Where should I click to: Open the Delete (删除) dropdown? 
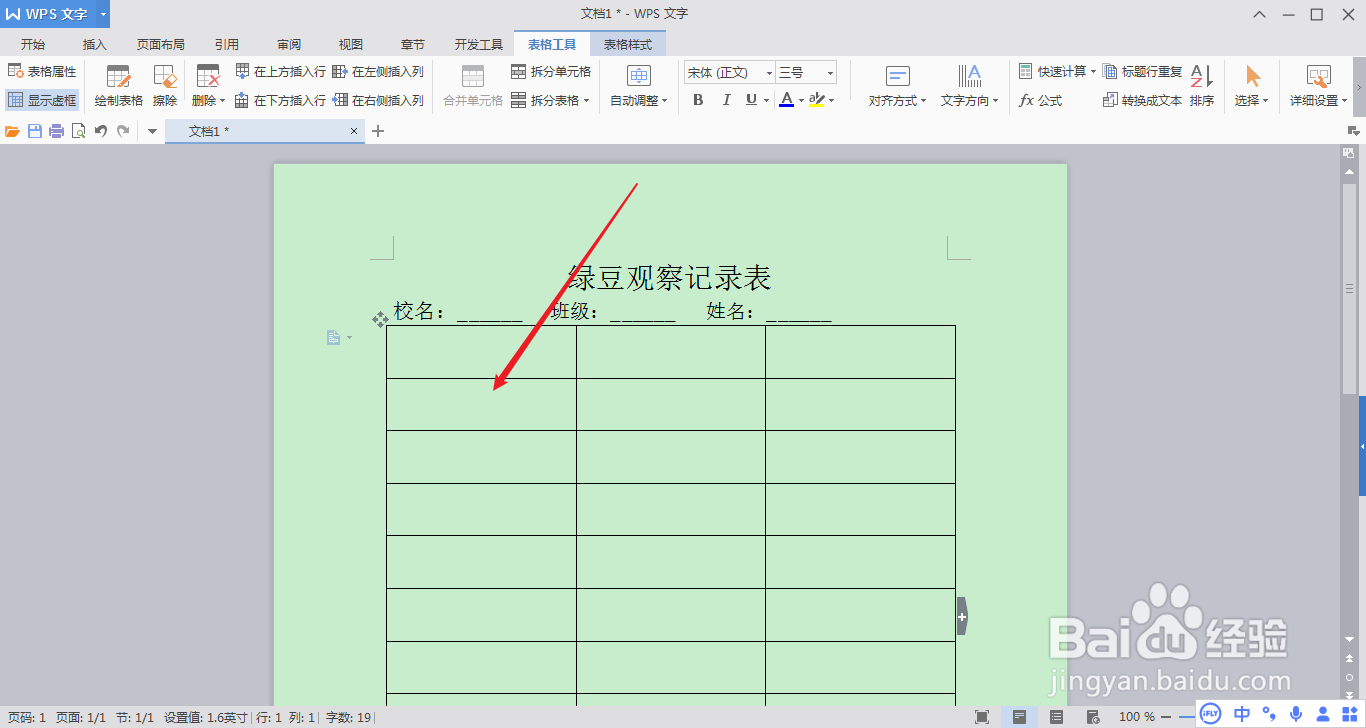[x=208, y=86]
